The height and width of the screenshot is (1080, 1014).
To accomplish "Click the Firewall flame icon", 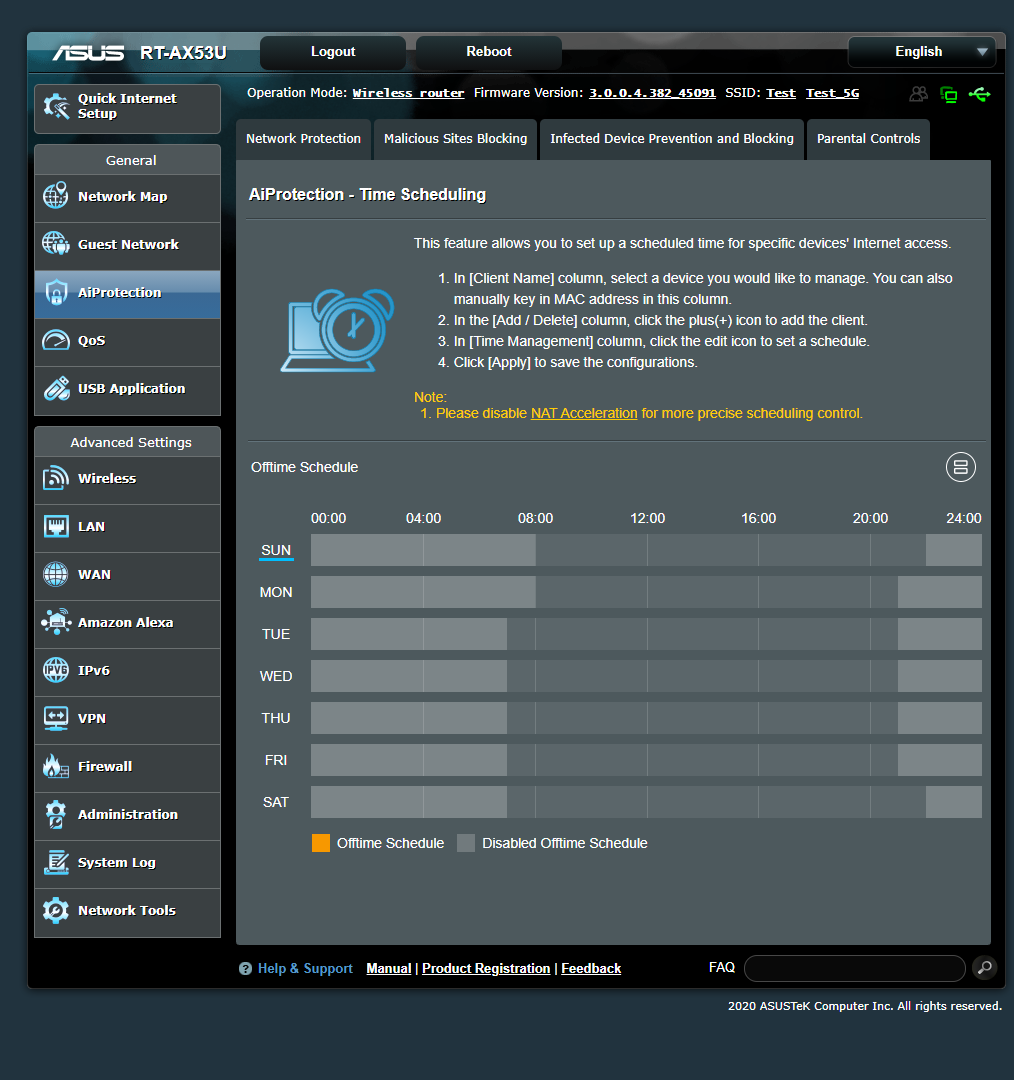I will tap(58, 767).
